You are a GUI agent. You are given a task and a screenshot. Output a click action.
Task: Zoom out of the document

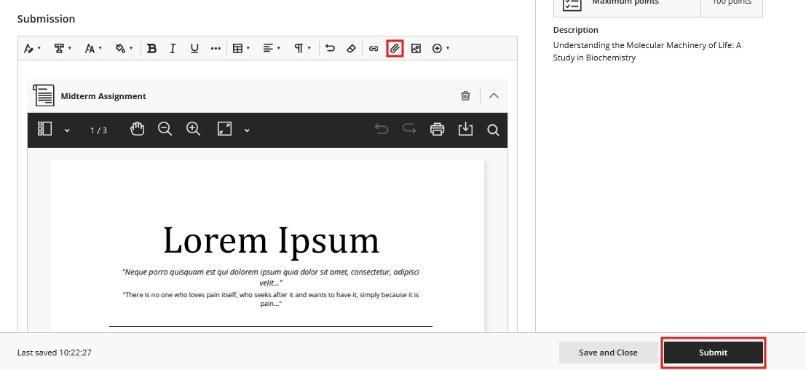coord(165,129)
